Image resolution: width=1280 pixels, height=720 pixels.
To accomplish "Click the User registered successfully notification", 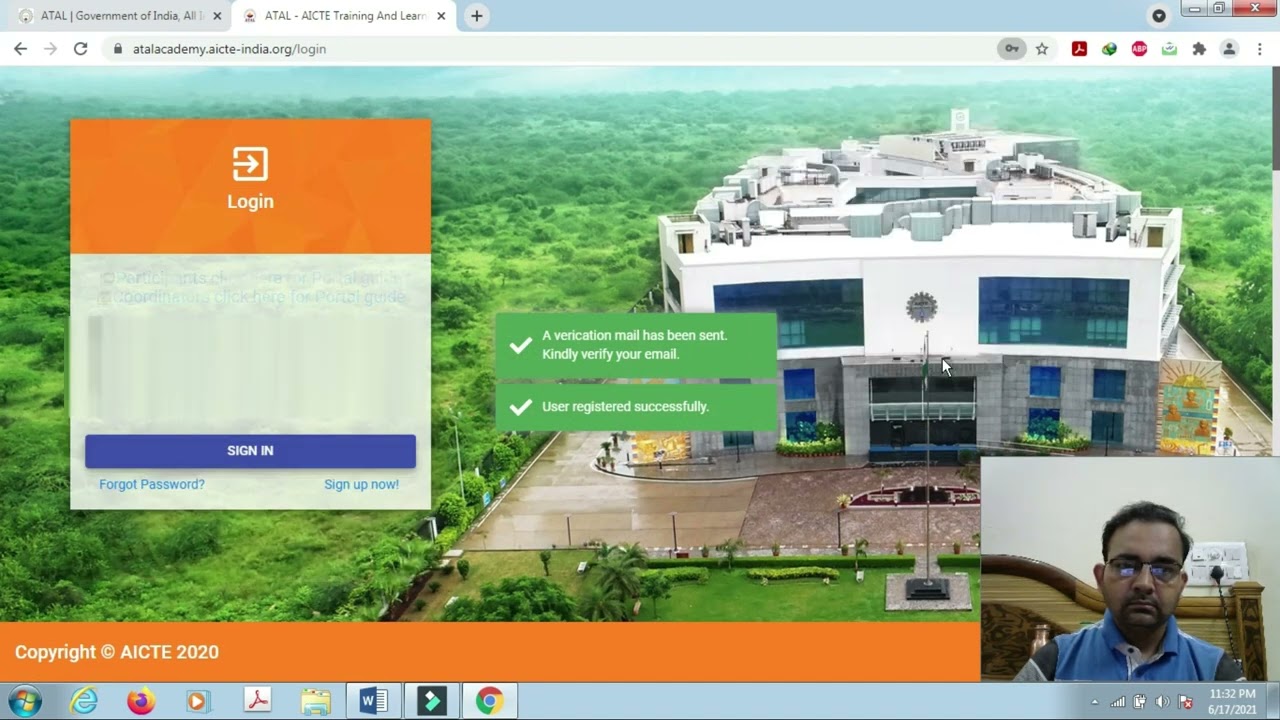I will [x=636, y=407].
